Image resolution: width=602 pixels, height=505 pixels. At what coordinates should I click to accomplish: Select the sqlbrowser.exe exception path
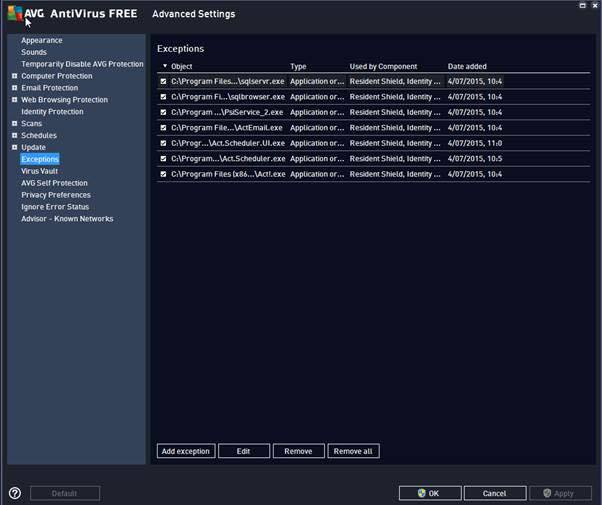(228, 97)
